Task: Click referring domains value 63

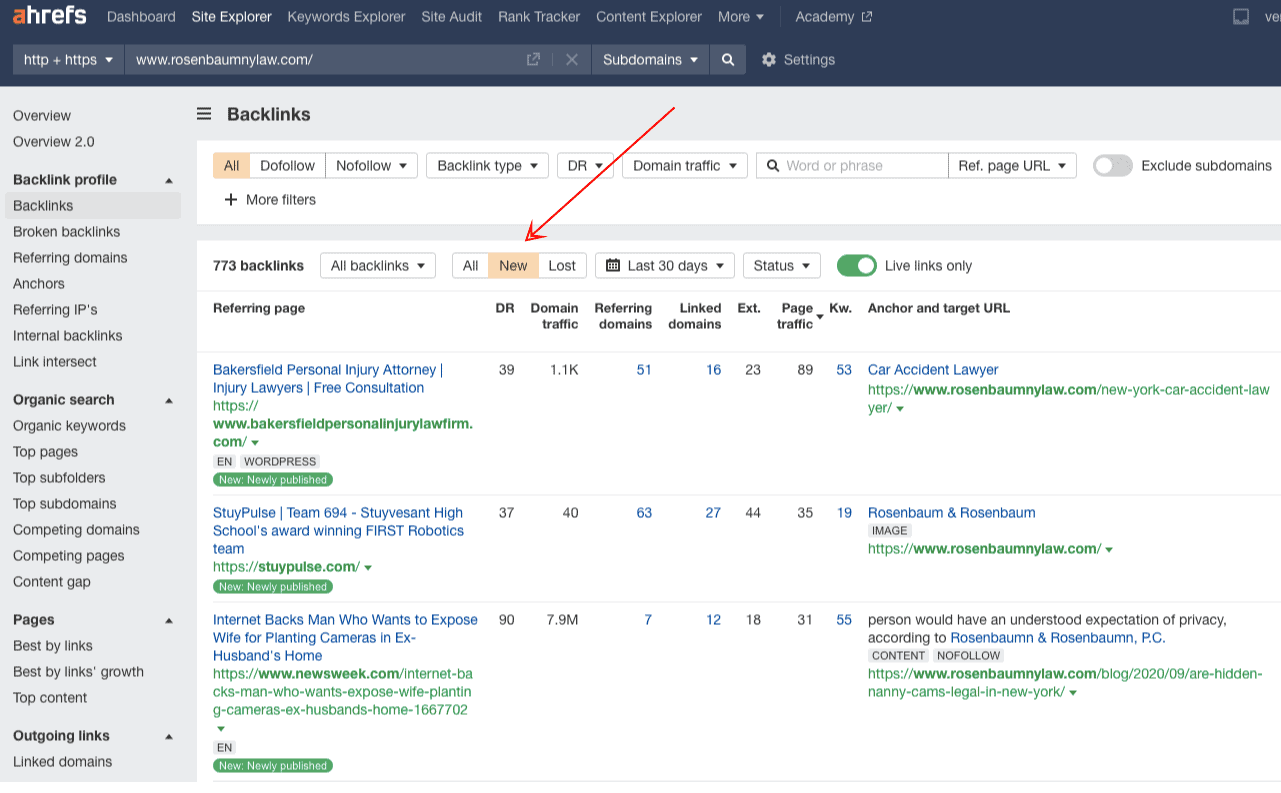Action: [644, 513]
